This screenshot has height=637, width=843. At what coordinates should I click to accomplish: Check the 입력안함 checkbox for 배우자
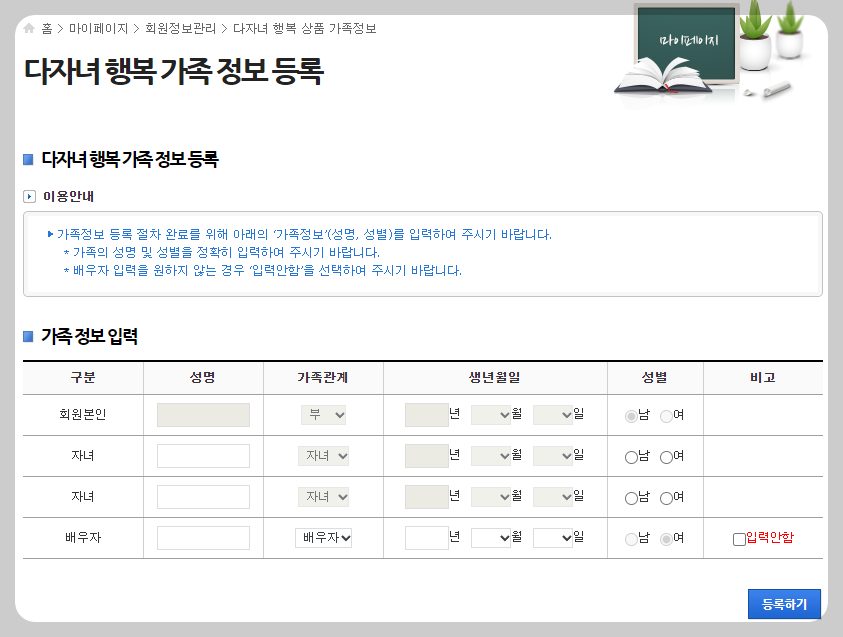[739, 539]
